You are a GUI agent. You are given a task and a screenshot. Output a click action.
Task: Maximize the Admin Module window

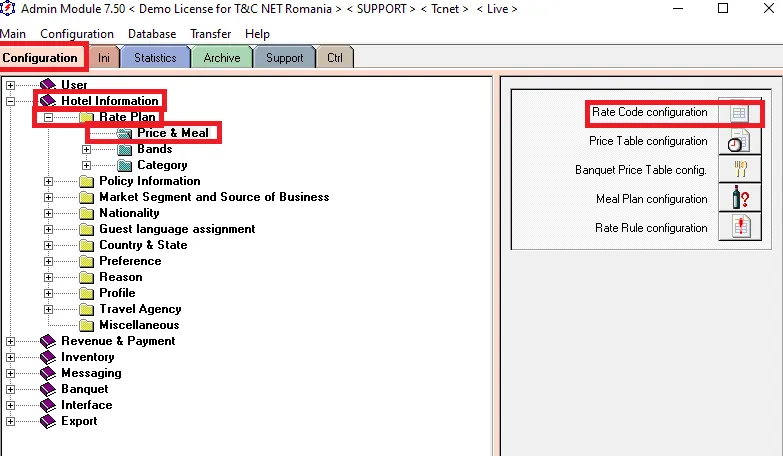[x=723, y=8]
